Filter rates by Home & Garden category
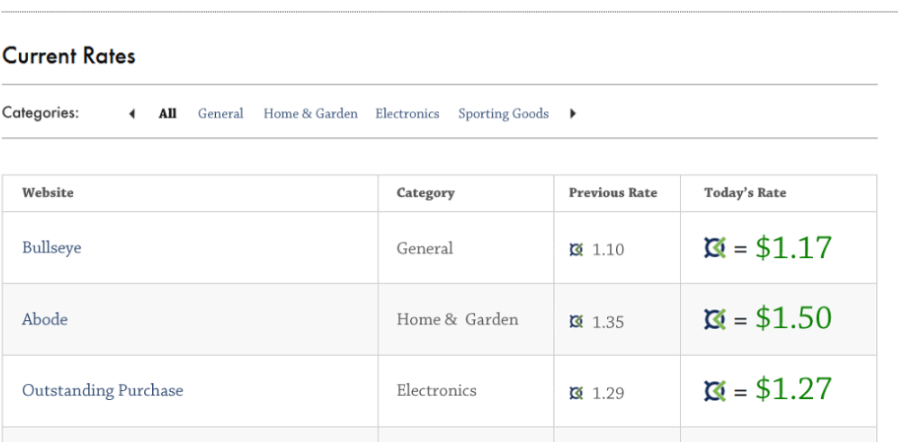 tap(310, 114)
